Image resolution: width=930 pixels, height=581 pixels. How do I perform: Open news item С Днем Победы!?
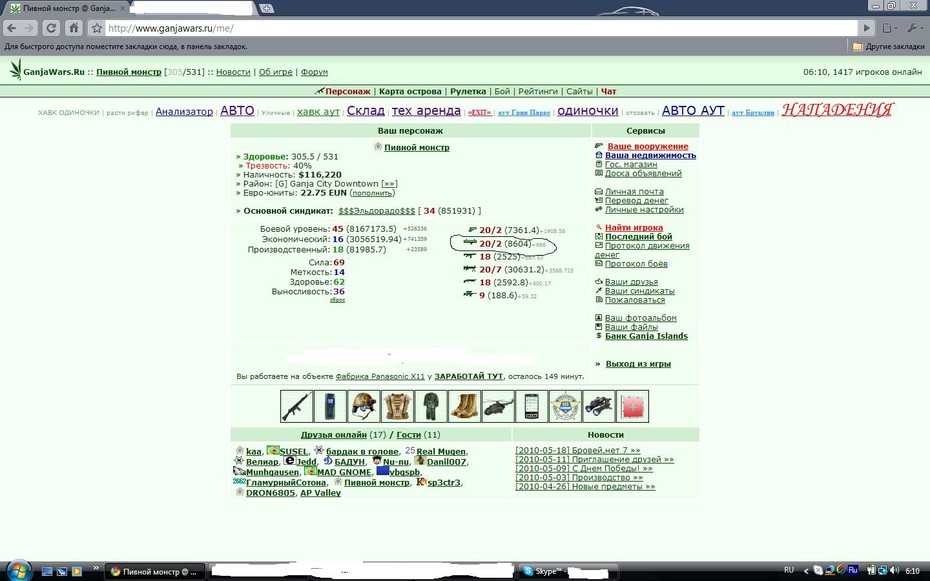point(584,468)
